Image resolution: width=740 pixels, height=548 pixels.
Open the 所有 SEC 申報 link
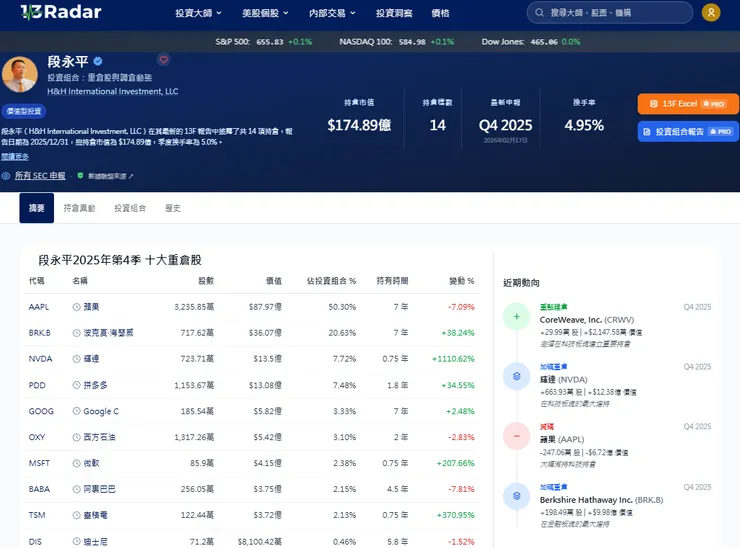pyautogui.click(x=40, y=176)
